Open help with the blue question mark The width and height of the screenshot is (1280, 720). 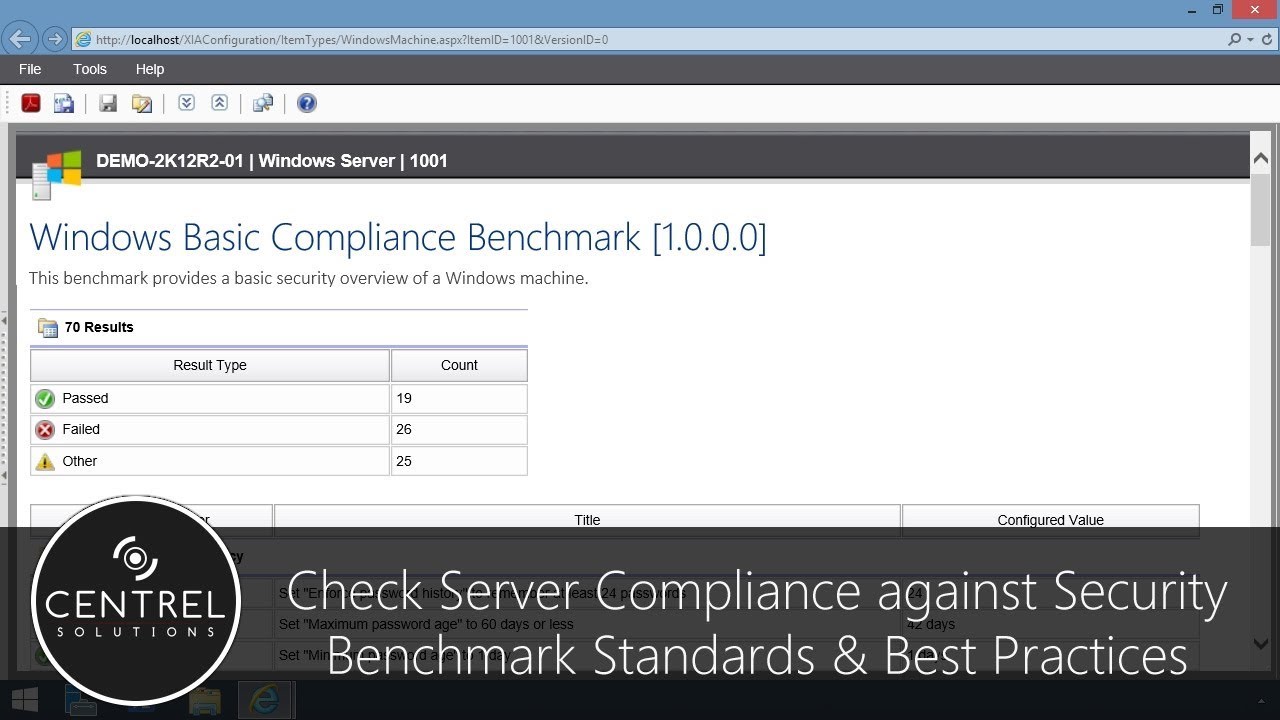pos(307,103)
